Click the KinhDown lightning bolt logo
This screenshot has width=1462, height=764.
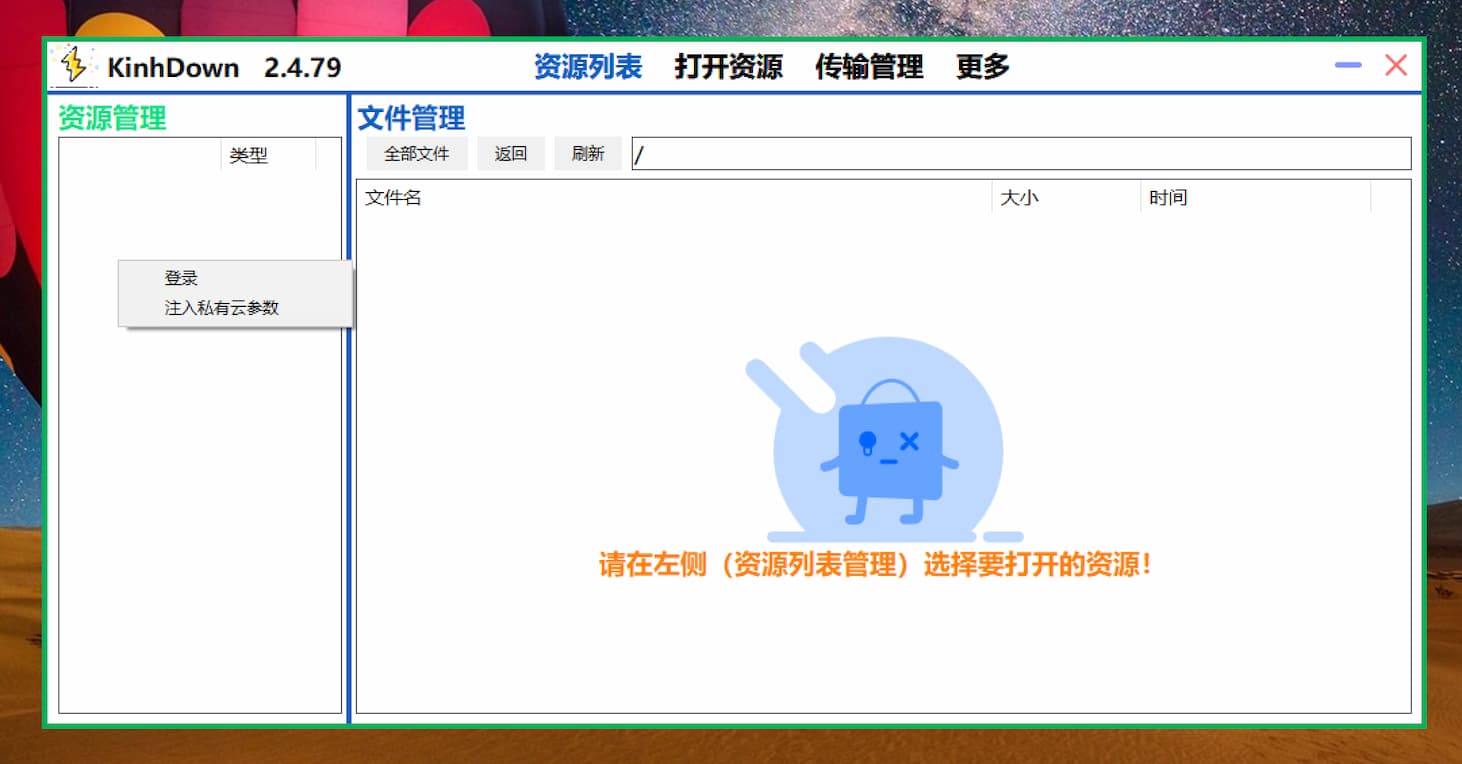(x=73, y=66)
